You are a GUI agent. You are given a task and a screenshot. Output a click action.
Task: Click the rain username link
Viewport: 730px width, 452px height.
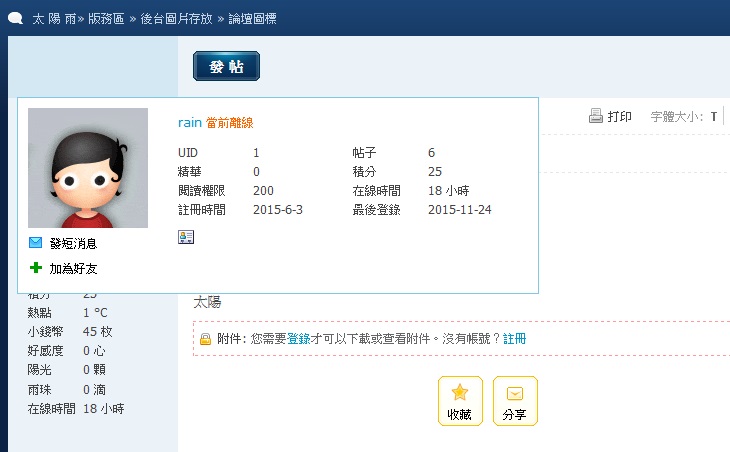pos(190,122)
